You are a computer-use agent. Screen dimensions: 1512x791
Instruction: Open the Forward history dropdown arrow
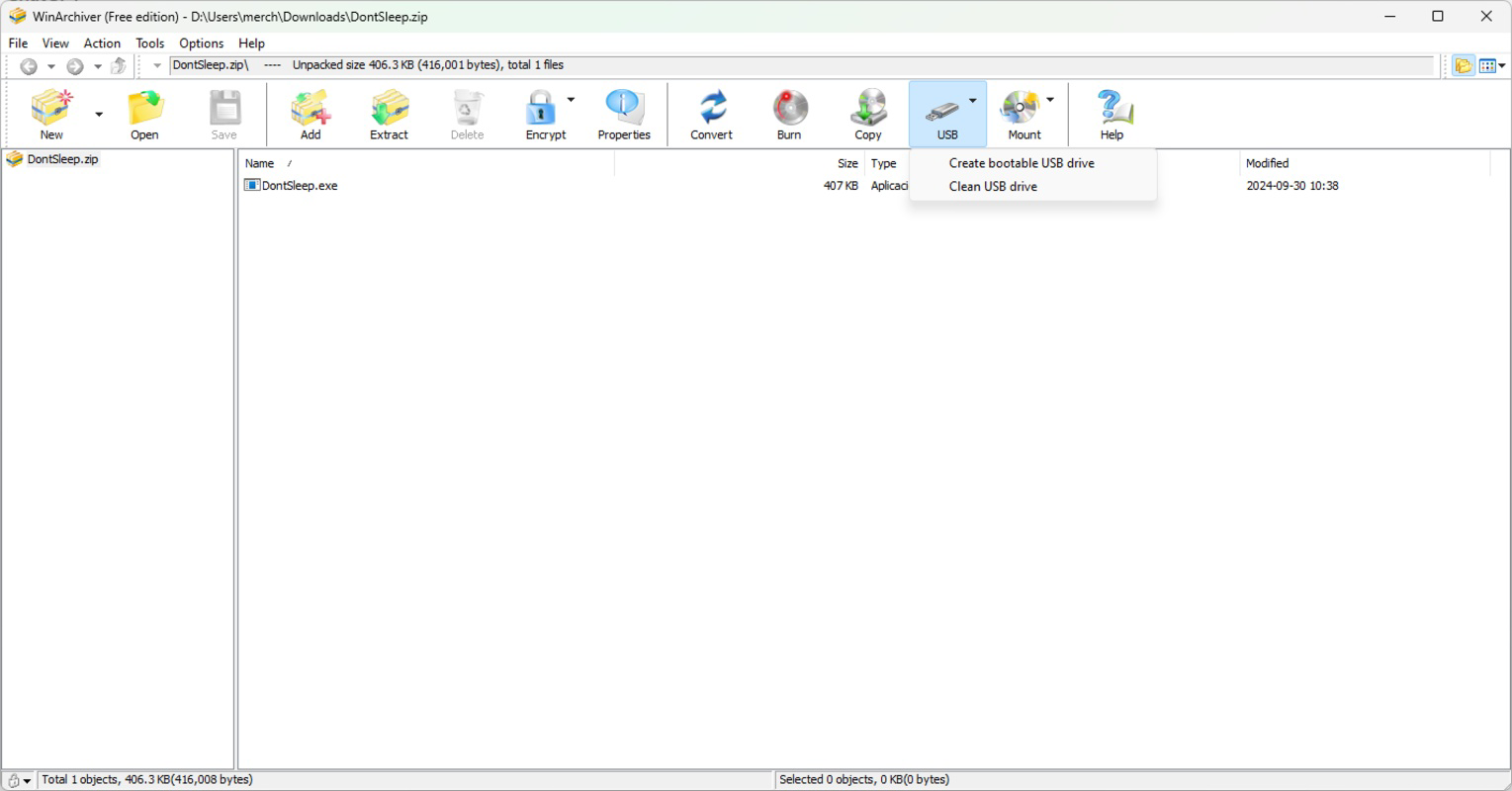click(98, 66)
